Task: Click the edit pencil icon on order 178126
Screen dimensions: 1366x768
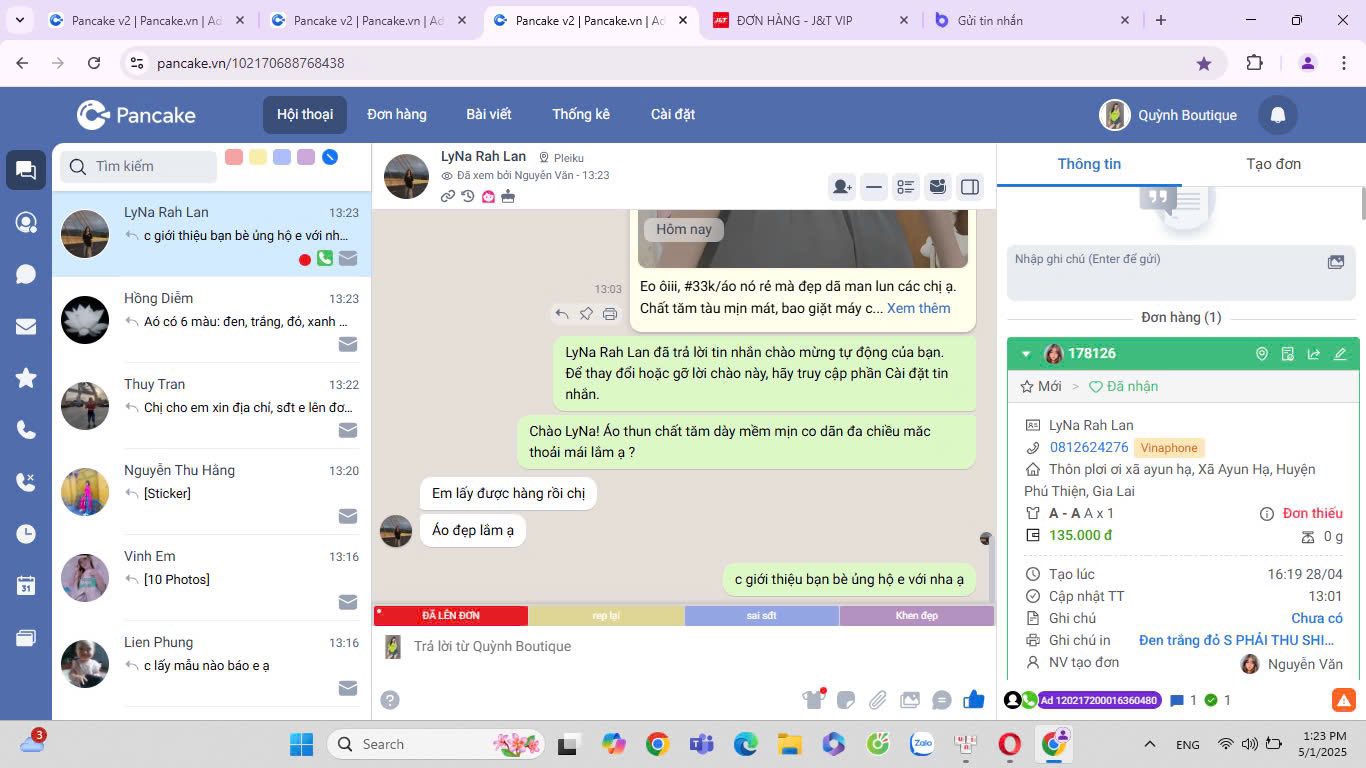Action: pyautogui.click(x=1340, y=354)
